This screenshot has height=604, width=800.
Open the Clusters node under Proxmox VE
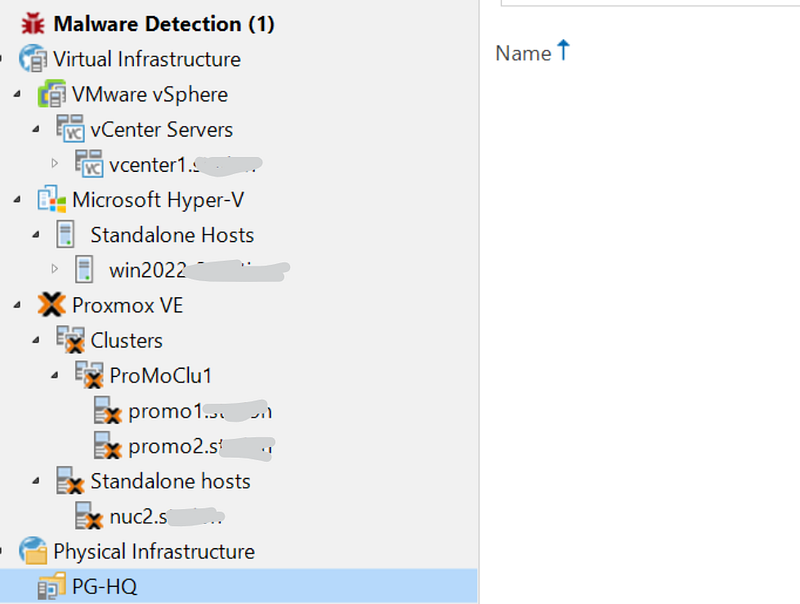pos(126,340)
